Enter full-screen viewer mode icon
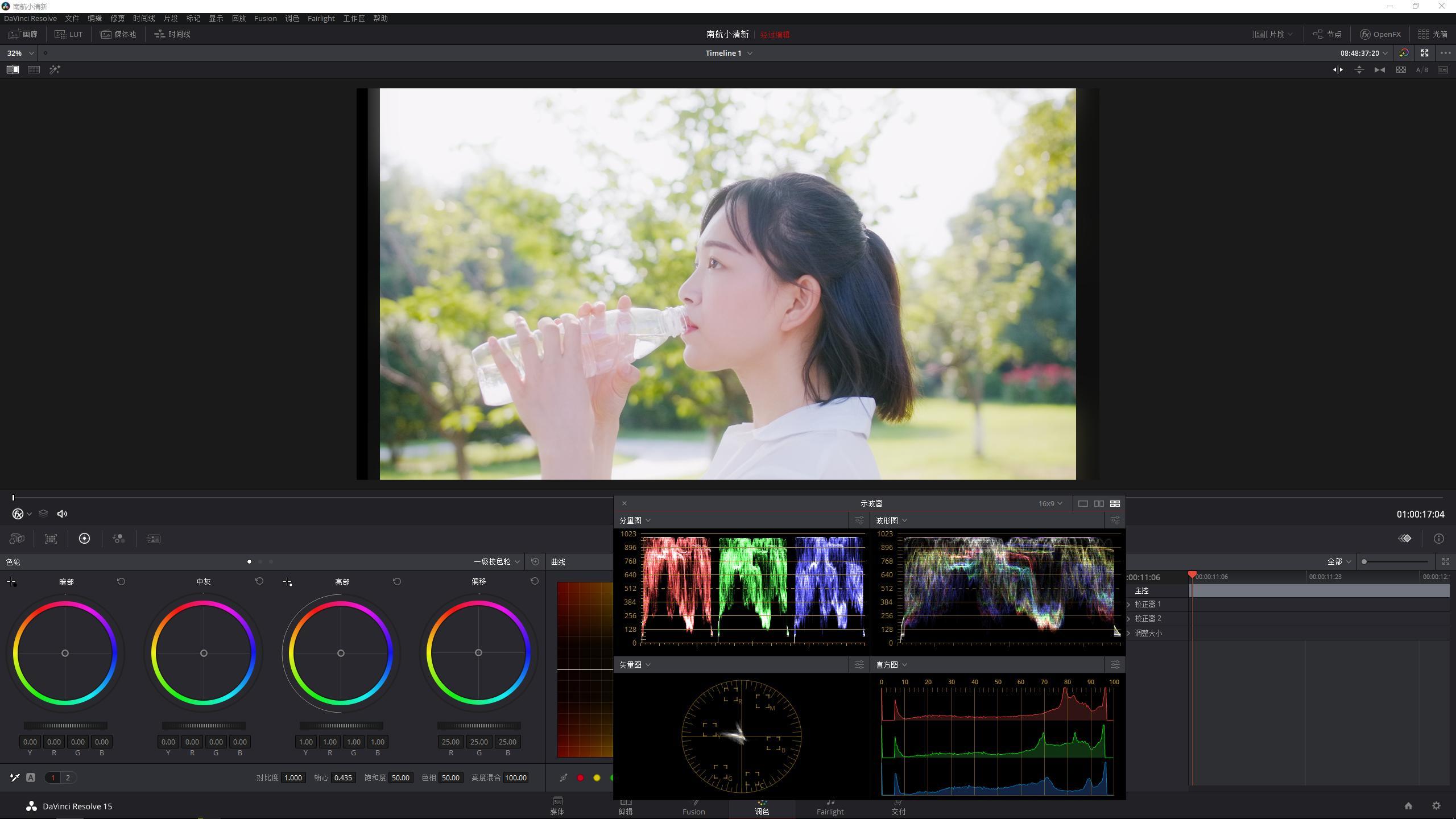Viewport: 1456px width, 819px height. click(1424, 53)
